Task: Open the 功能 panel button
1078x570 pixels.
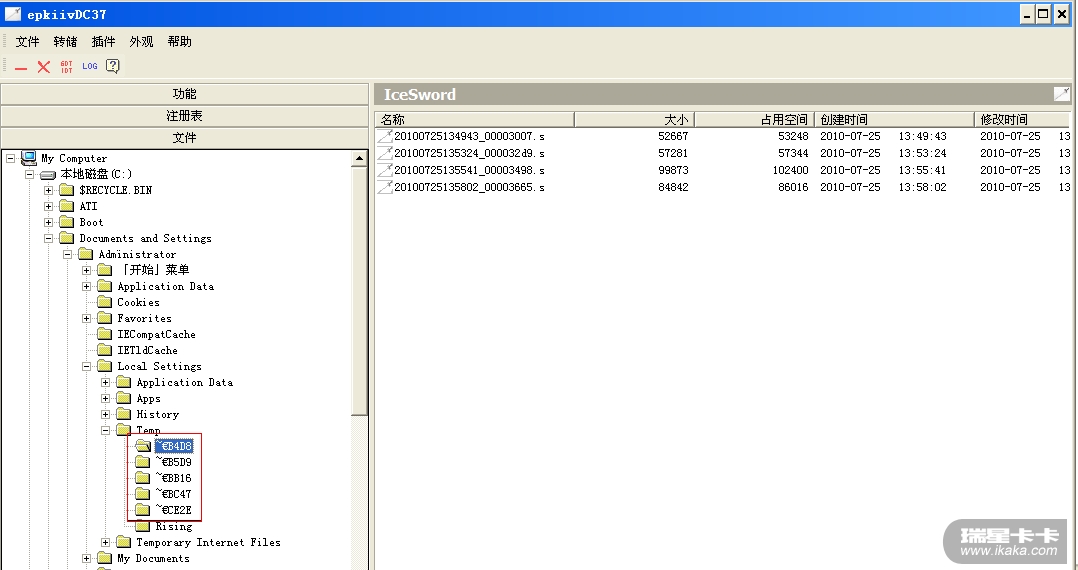Action: (x=185, y=94)
